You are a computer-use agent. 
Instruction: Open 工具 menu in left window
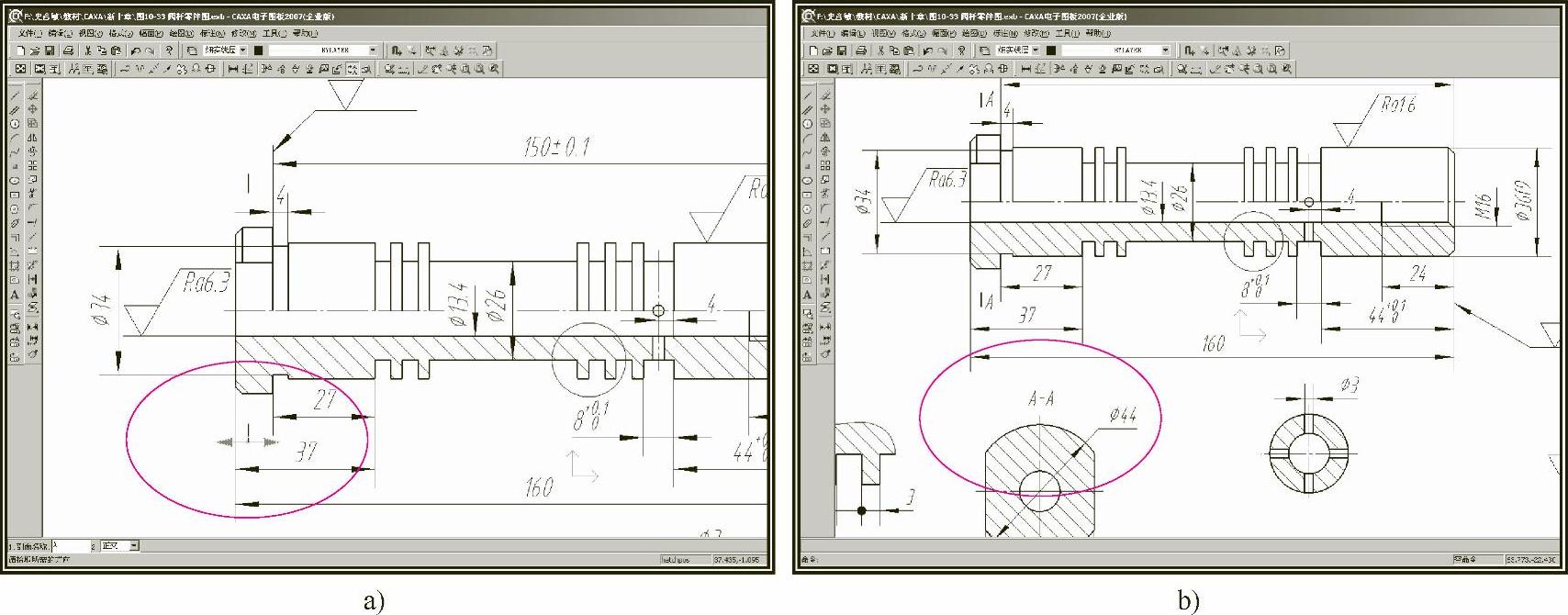point(274,33)
